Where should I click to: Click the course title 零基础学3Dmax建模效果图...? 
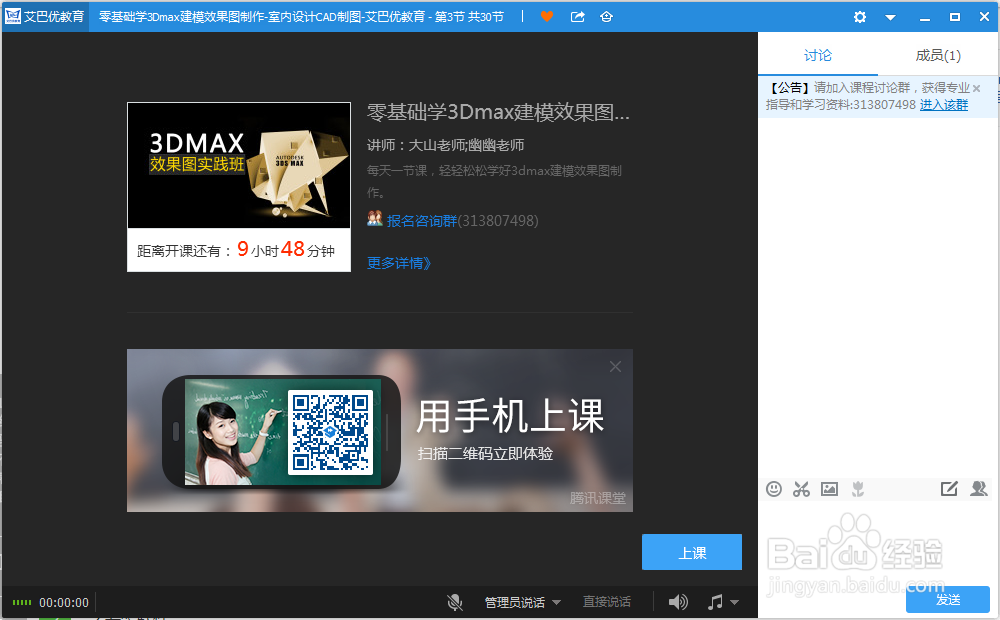pyautogui.click(x=498, y=112)
